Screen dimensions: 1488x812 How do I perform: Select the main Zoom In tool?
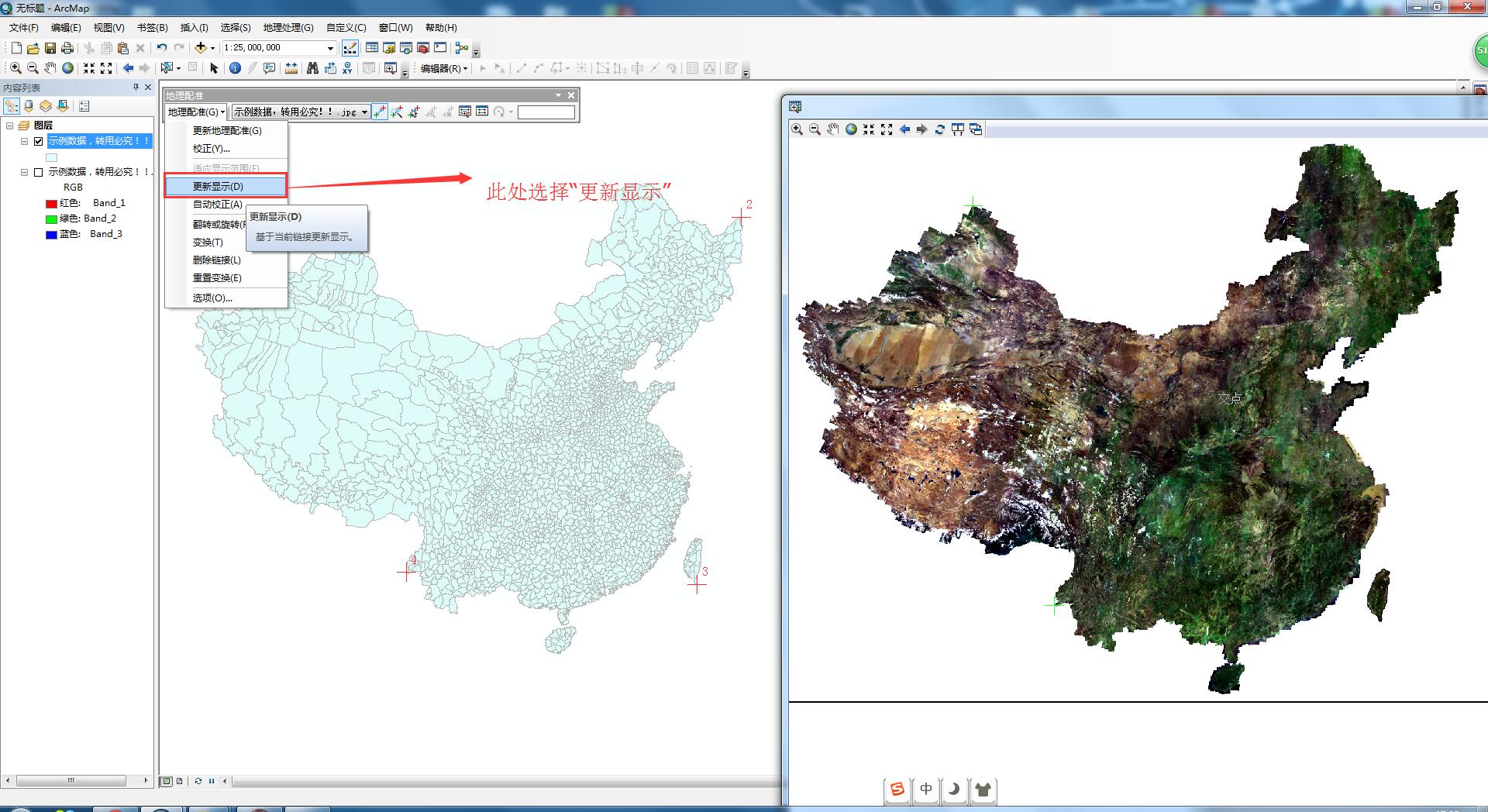15,68
